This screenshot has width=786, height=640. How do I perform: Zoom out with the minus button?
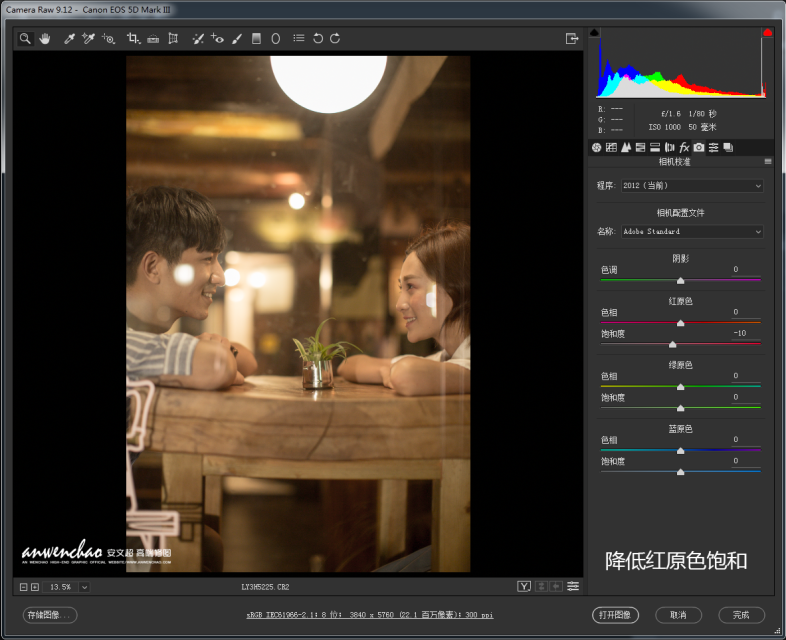pos(24,587)
